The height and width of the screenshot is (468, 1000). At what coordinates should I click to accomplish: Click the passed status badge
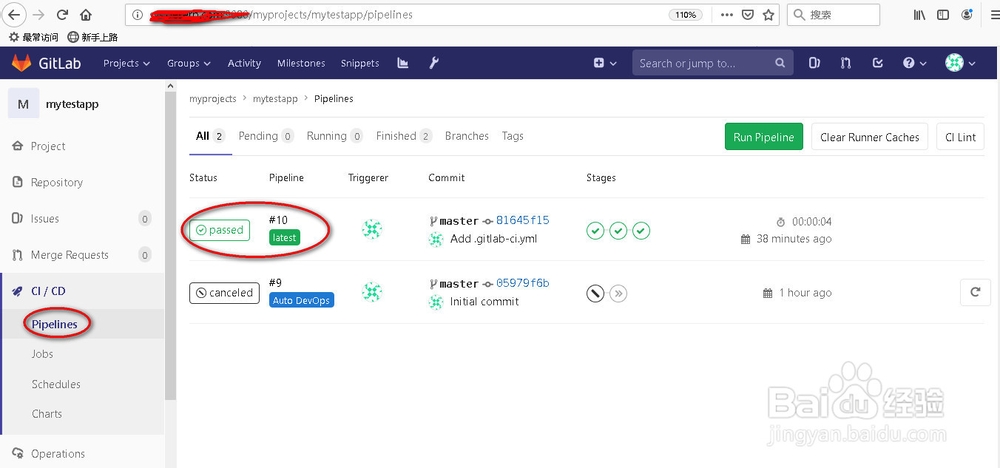point(219,230)
